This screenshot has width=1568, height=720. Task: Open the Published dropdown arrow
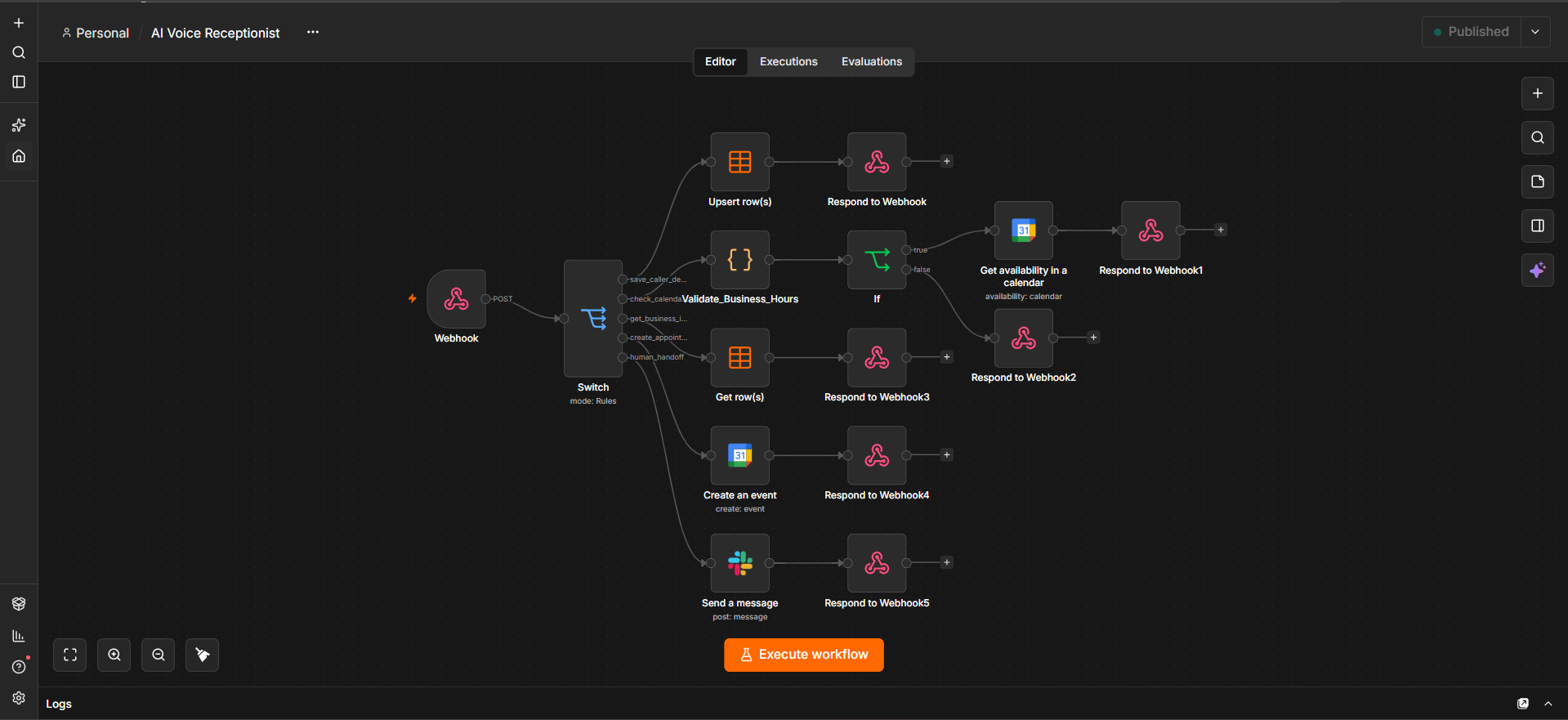point(1535,32)
